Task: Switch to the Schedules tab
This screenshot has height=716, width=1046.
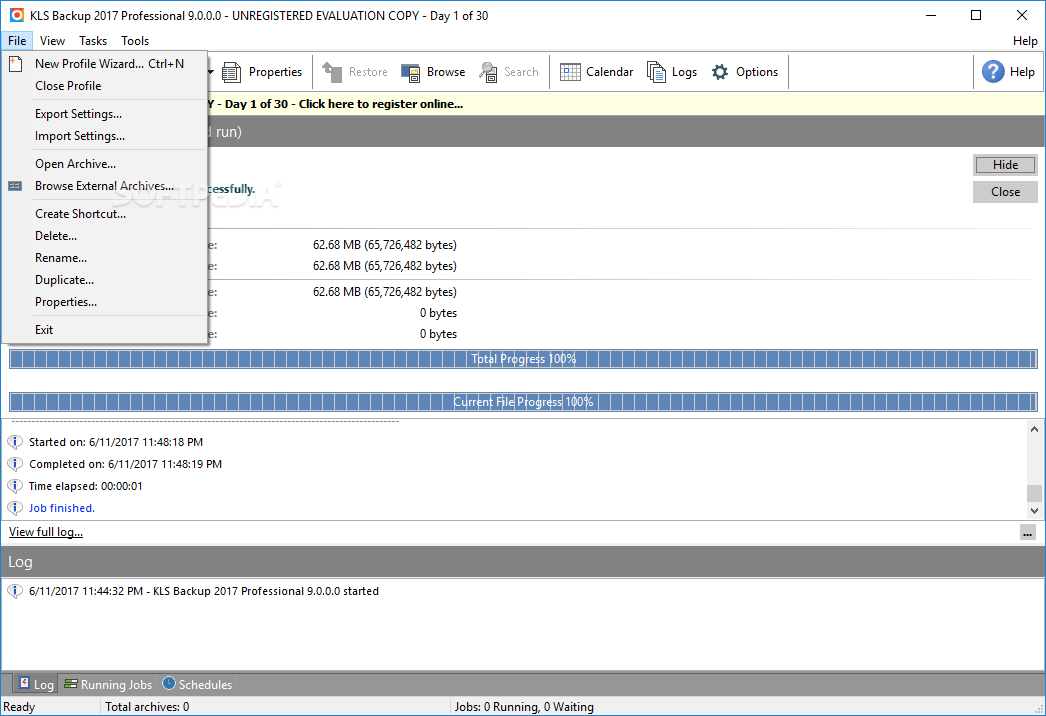Action: click(197, 684)
